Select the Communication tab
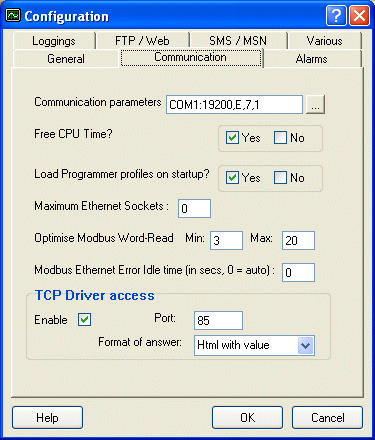Viewport: 375px width, 440px height. pyautogui.click(x=191, y=57)
